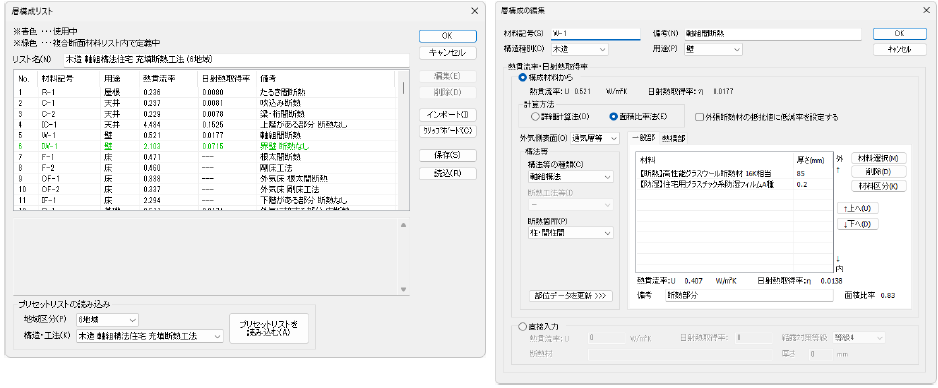Select green row 6 IW-1 界壁 断熱なし

[206, 146]
